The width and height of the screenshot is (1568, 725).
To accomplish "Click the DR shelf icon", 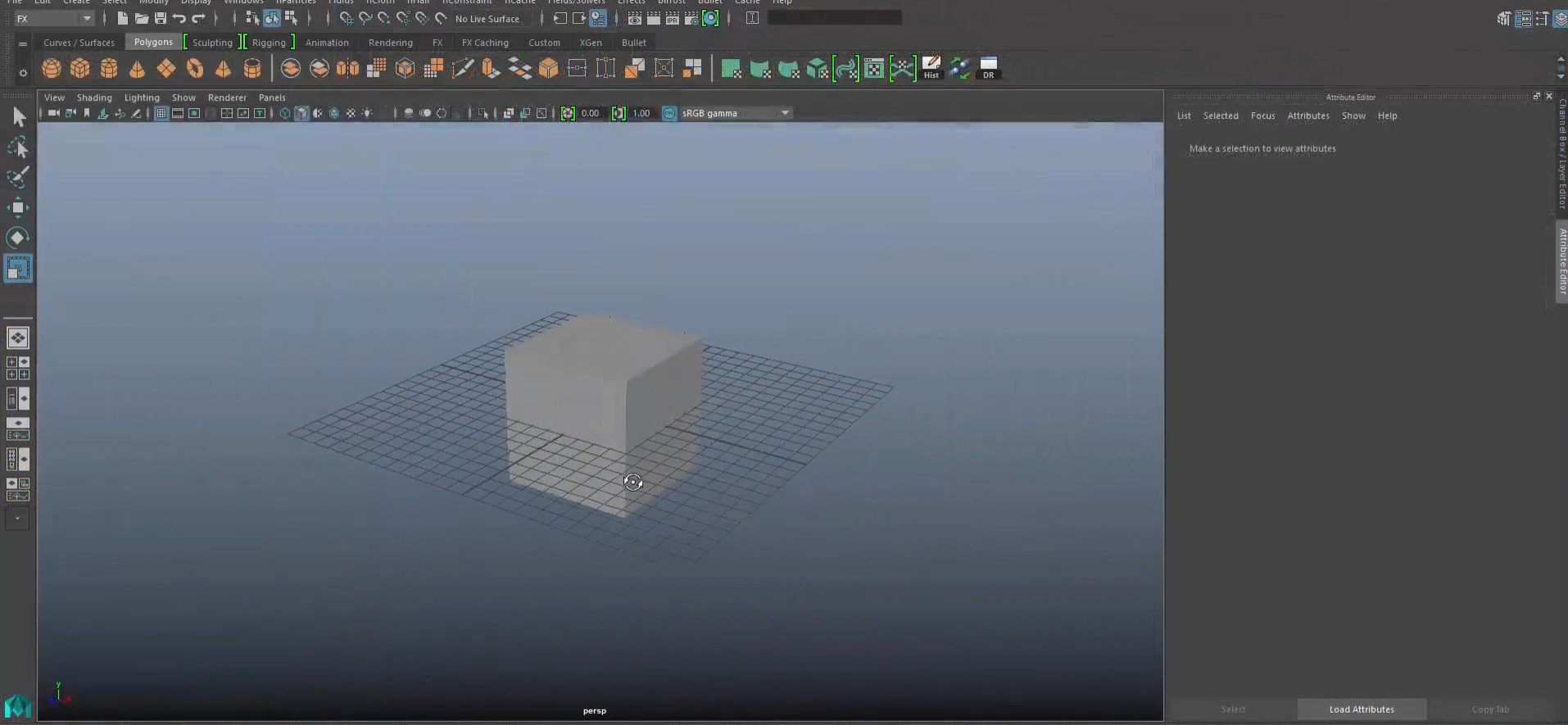I will 988,68.
